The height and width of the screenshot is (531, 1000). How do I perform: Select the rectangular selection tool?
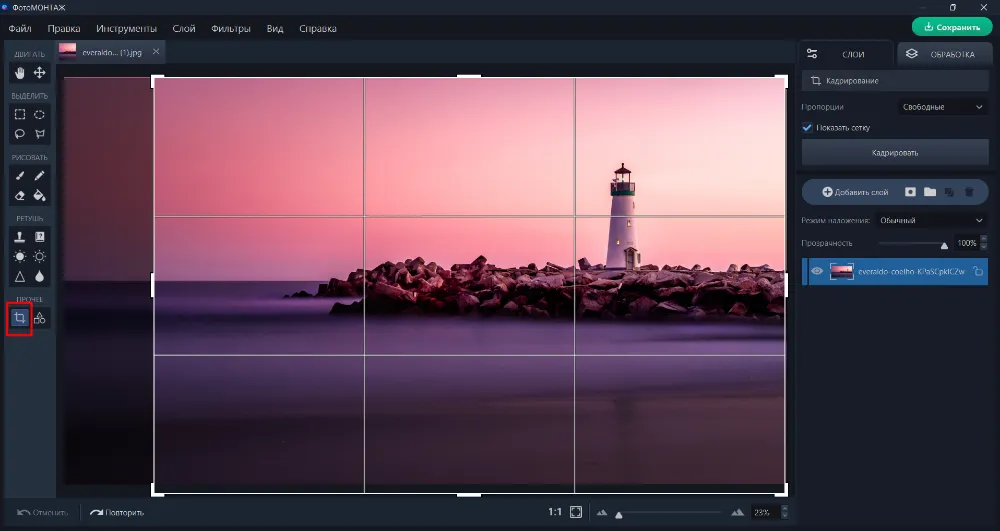click(x=20, y=115)
